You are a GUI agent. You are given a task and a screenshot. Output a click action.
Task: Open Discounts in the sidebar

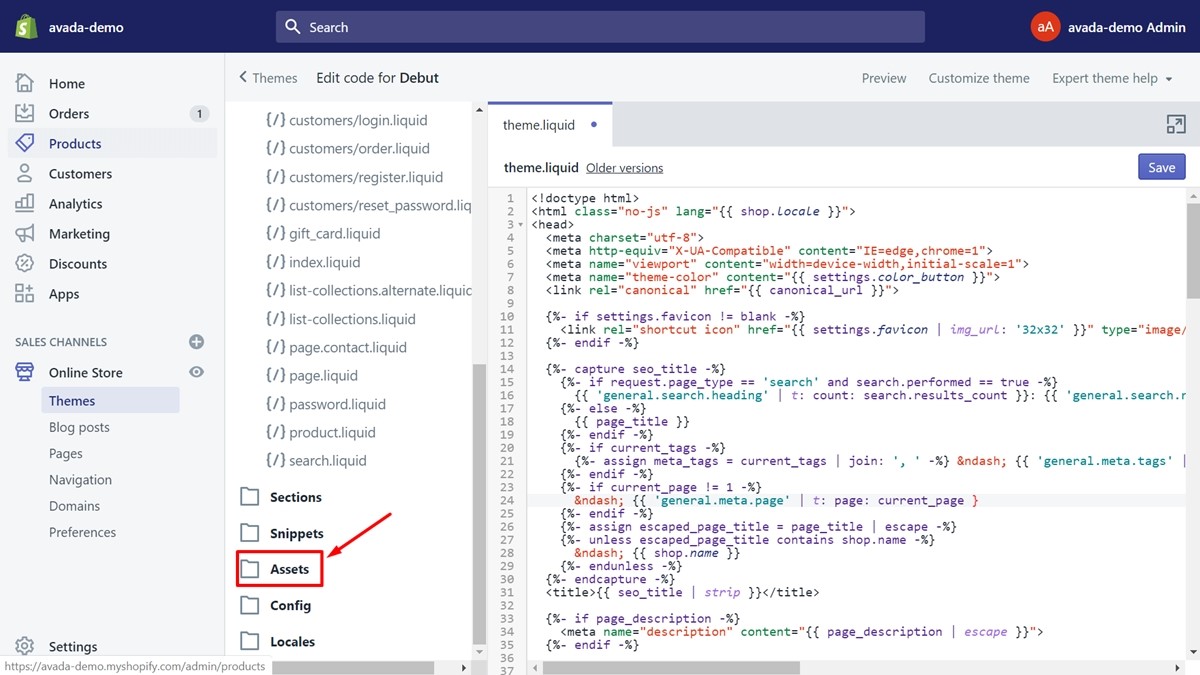78,264
